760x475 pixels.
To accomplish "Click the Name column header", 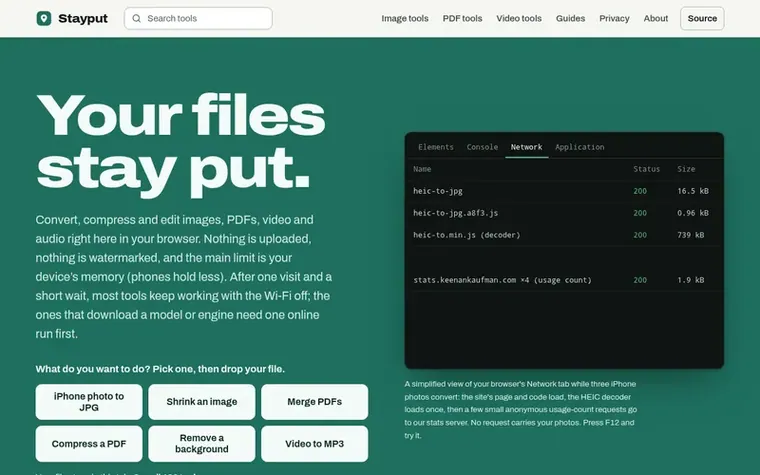I will pos(422,169).
